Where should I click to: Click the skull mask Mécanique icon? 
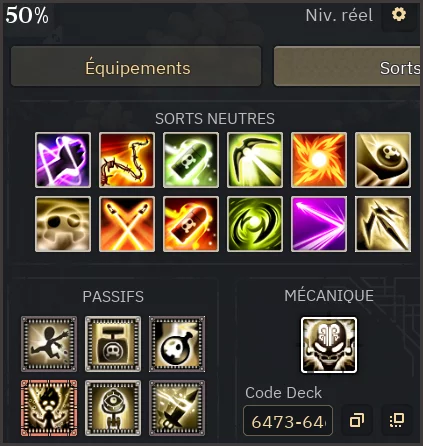[x=329, y=345]
